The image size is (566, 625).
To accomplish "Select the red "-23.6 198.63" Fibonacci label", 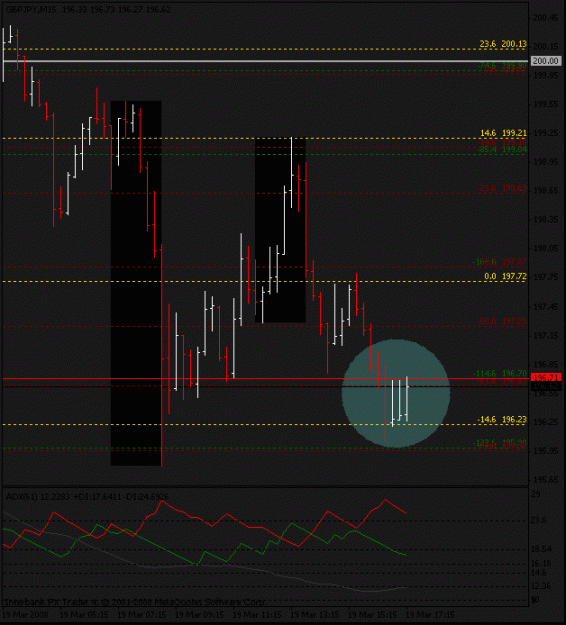I will click(503, 188).
